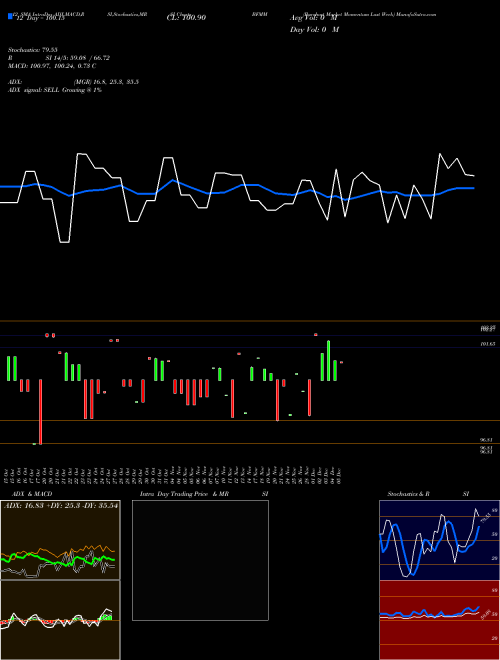
Task: Click the "Avg Vol: 0 M" label
Action: (314, 18)
